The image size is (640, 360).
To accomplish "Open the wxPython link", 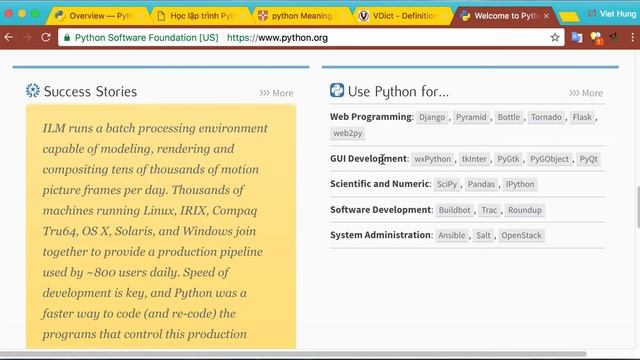I will click(x=433, y=159).
